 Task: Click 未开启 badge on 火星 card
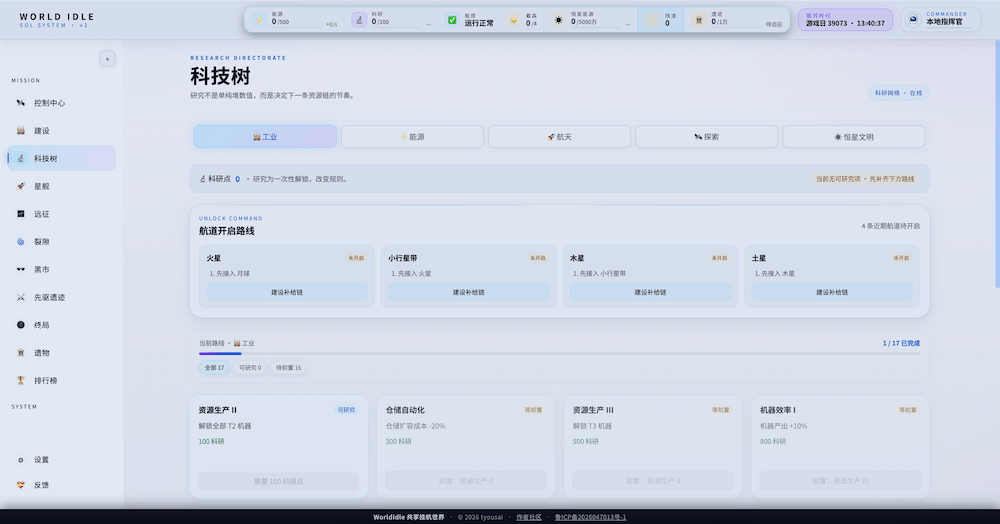(x=356, y=258)
